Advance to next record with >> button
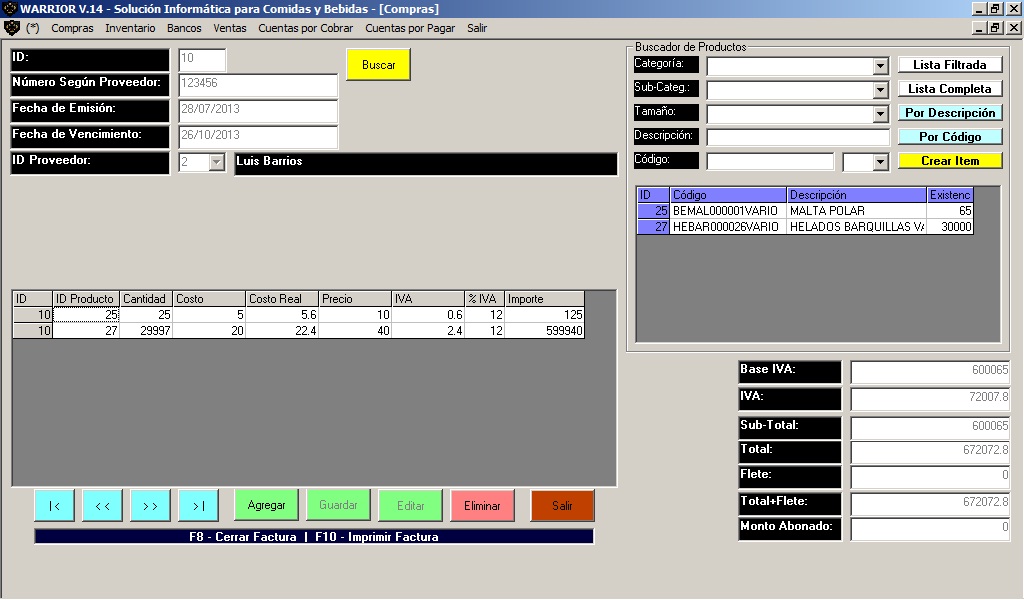The width and height of the screenshot is (1024, 600). (150, 506)
